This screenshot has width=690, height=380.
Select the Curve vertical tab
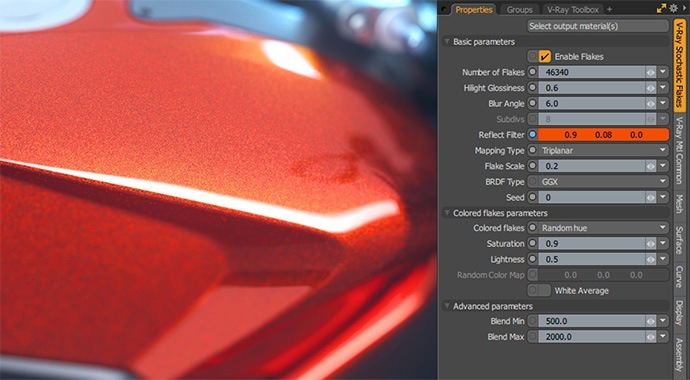[x=680, y=278]
